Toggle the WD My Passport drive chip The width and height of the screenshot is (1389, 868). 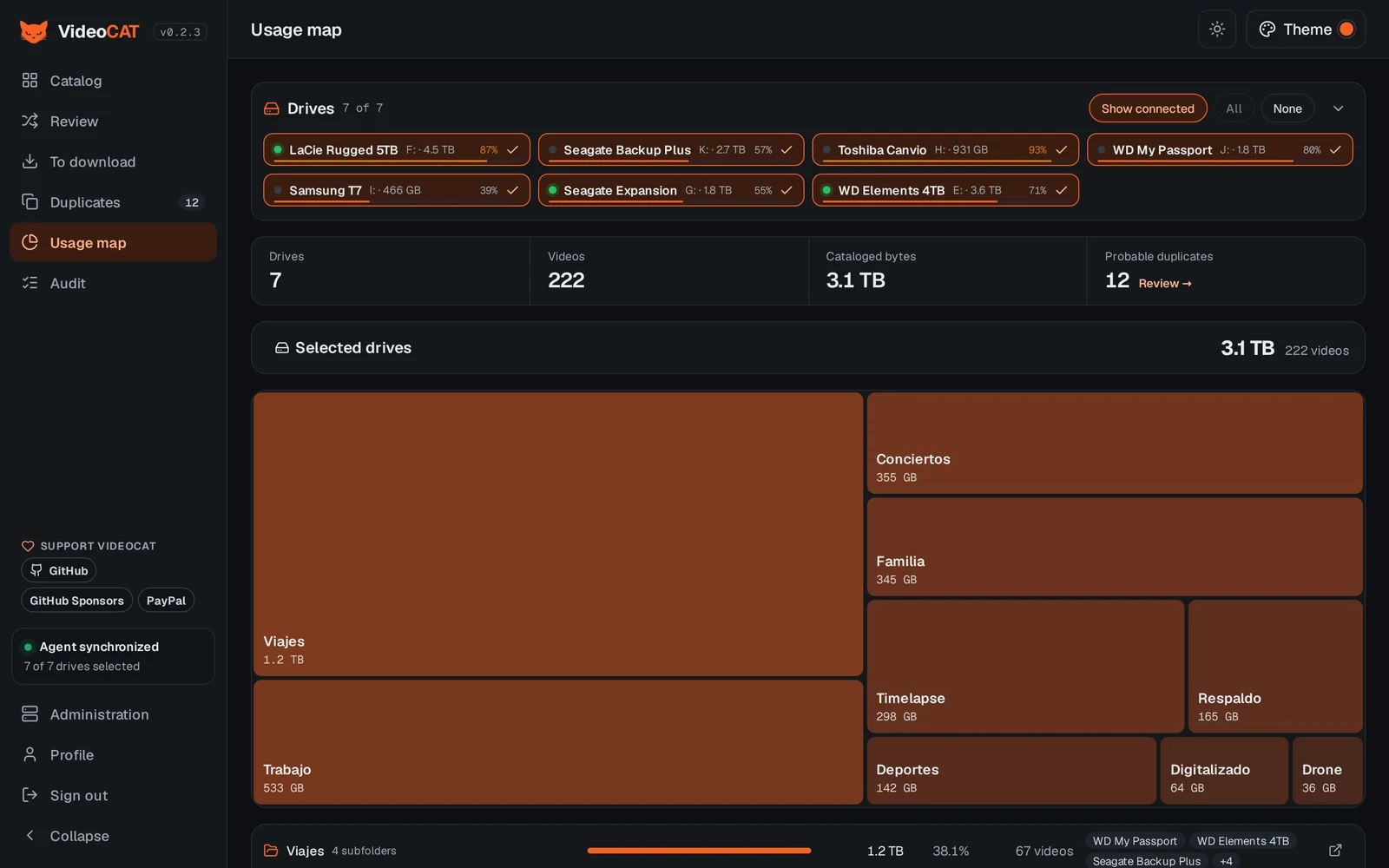click(x=1220, y=149)
